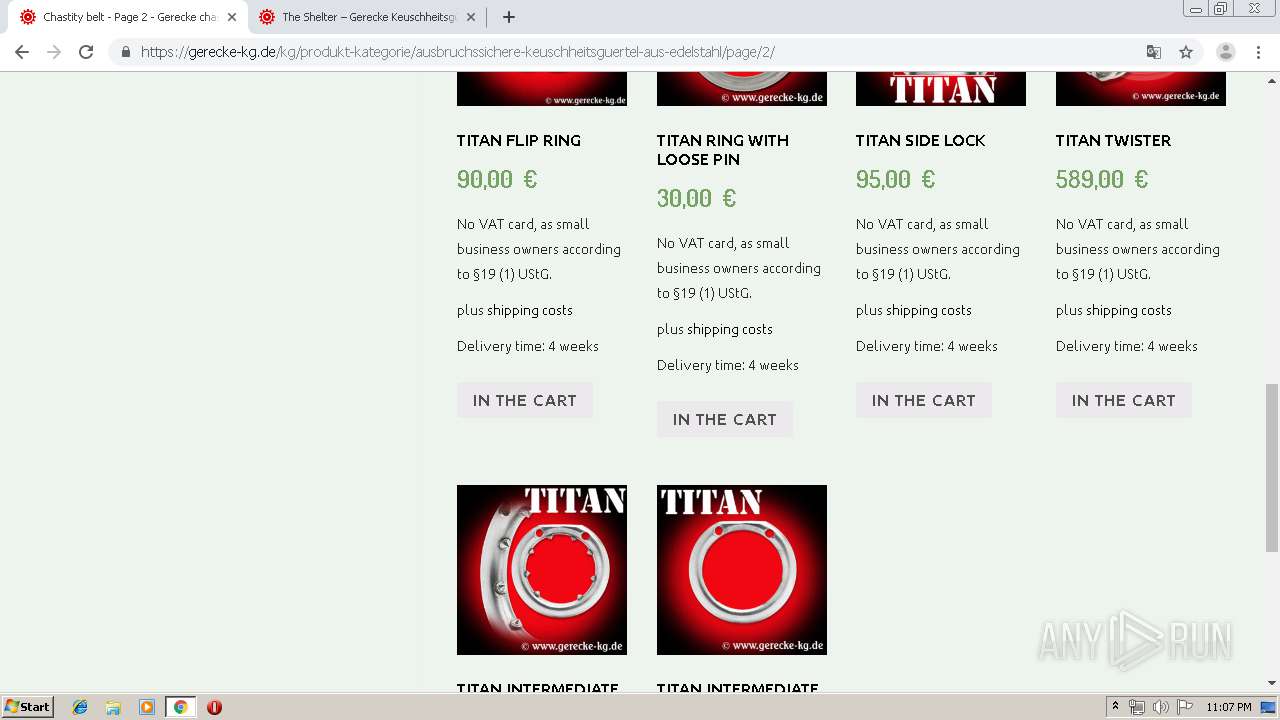Click 'plus shipping costs' under Titan Twister
Viewport: 1280px width, 720px height.
(x=1114, y=310)
